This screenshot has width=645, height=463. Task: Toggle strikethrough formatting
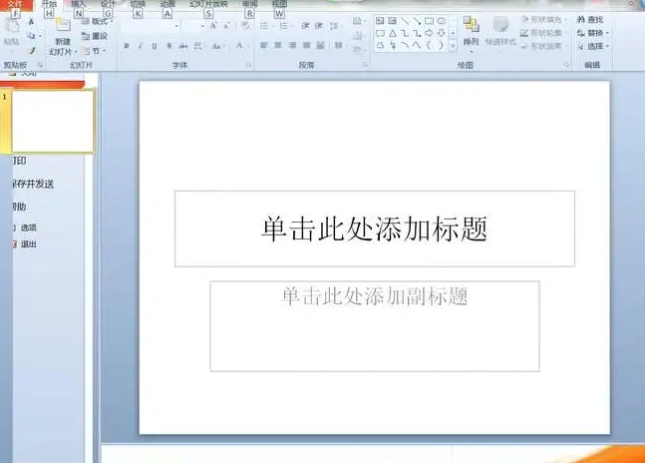183,46
